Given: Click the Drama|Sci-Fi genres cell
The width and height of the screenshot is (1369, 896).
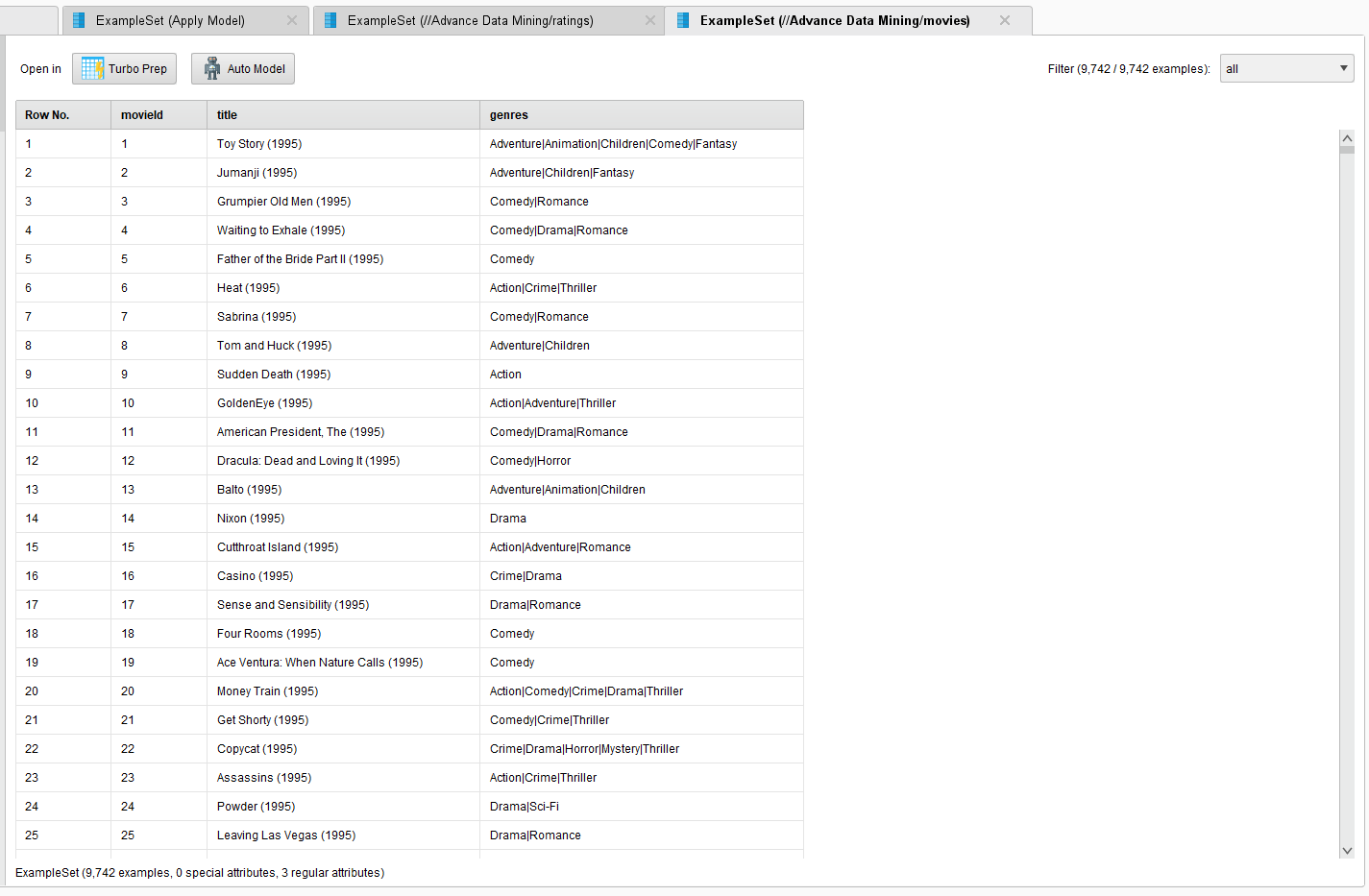Looking at the screenshot, I should coord(642,807).
